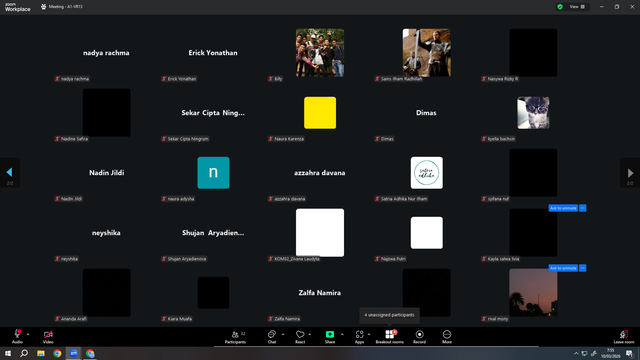Expand apps options arrow beside Apps
The height and width of the screenshot is (360, 640).
coord(369,334)
